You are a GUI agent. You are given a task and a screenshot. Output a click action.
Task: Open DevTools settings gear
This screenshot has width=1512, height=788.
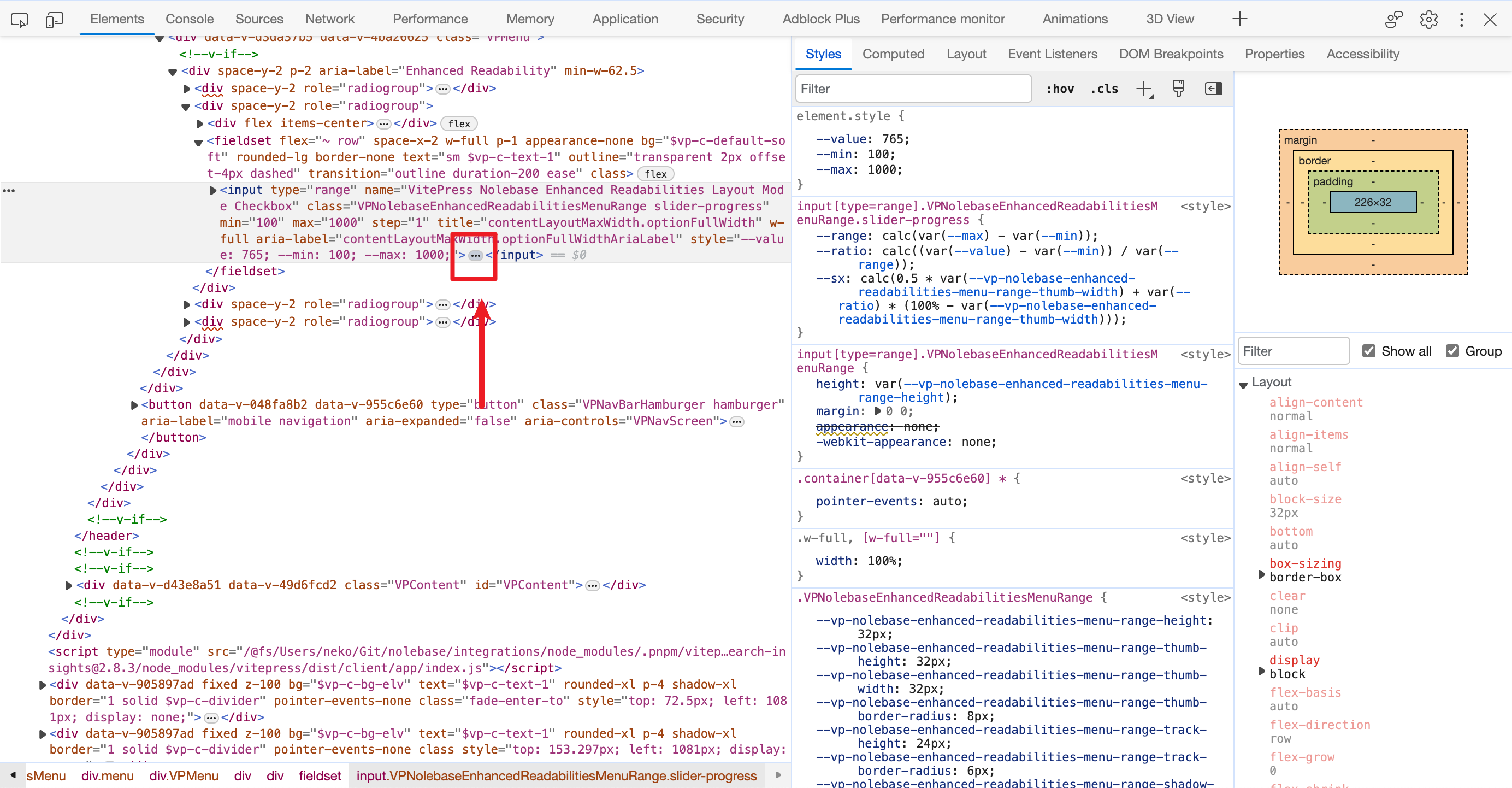tap(1428, 19)
